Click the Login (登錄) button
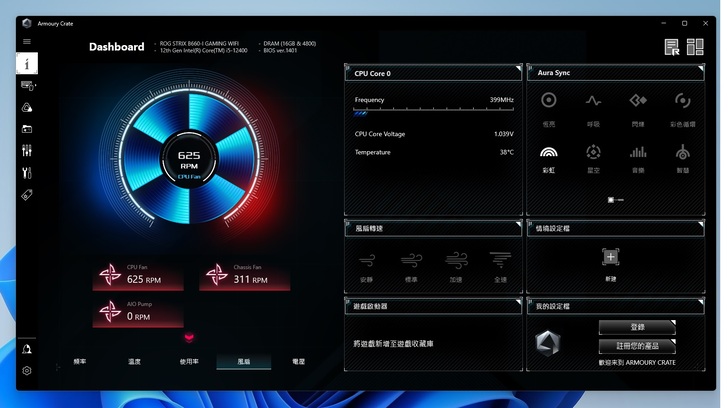The width and height of the screenshot is (728, 408). tap(637, 327)
